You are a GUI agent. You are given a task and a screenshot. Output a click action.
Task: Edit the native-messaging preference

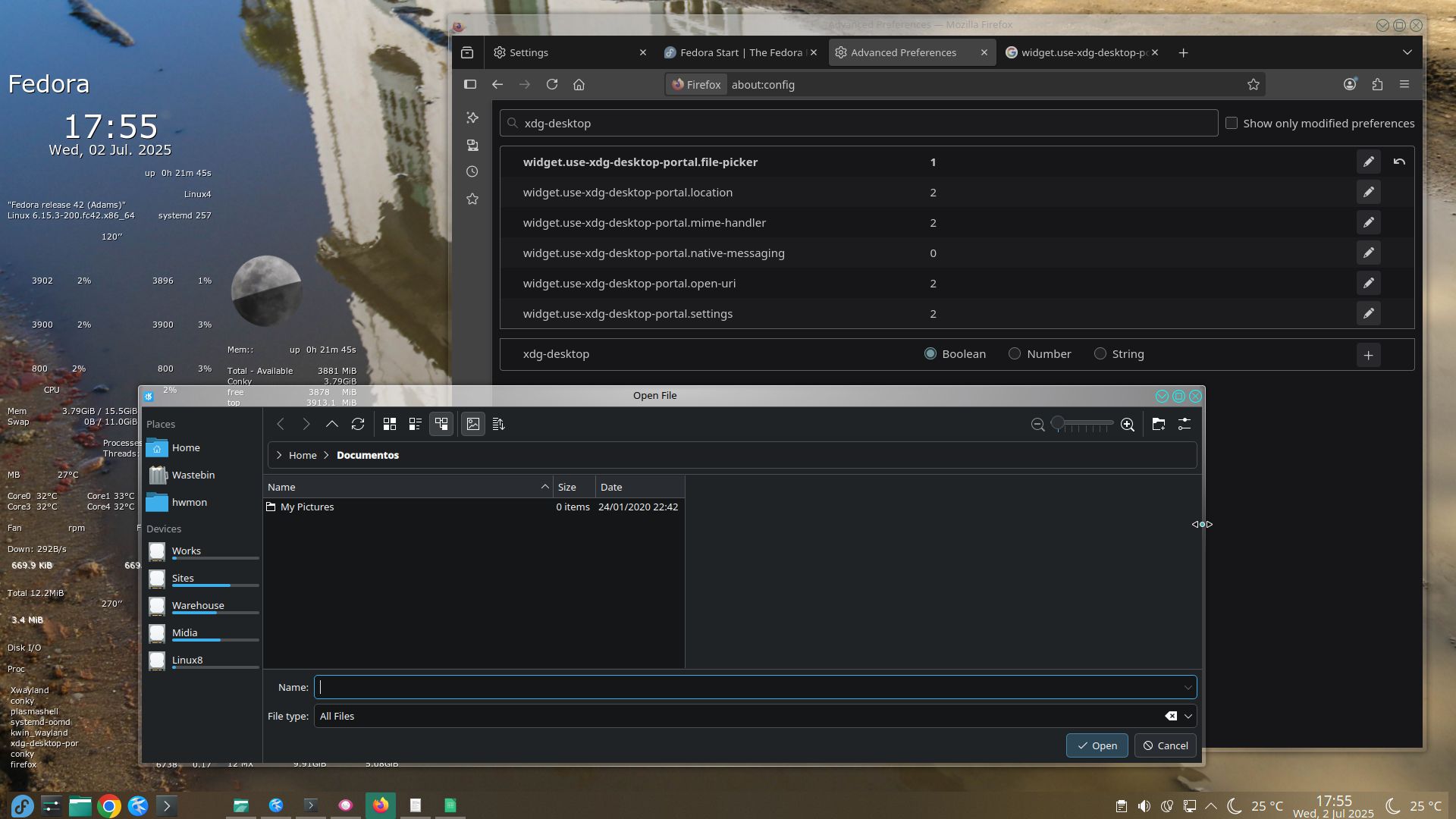[x=1368, y=253]
